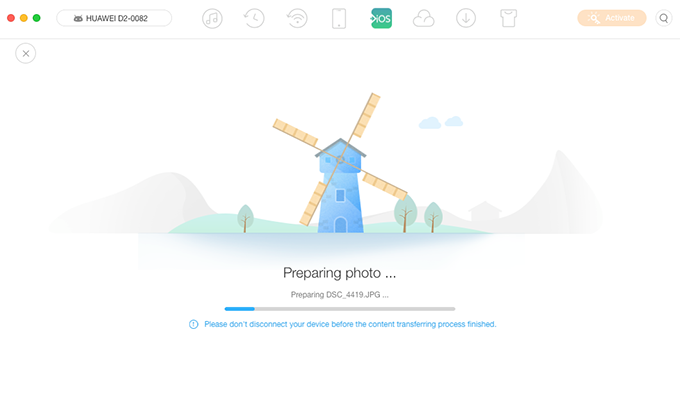680x407 pixels.
Task: Click the Preparing DSC_4419.JPG status text
Action: click(340, 295)
